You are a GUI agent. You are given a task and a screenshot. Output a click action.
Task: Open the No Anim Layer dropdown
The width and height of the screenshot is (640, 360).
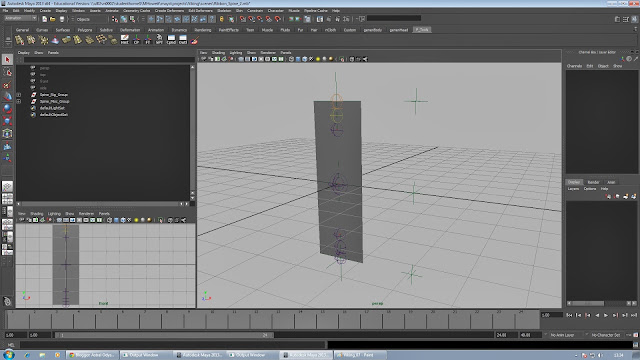tap(562, 335)
